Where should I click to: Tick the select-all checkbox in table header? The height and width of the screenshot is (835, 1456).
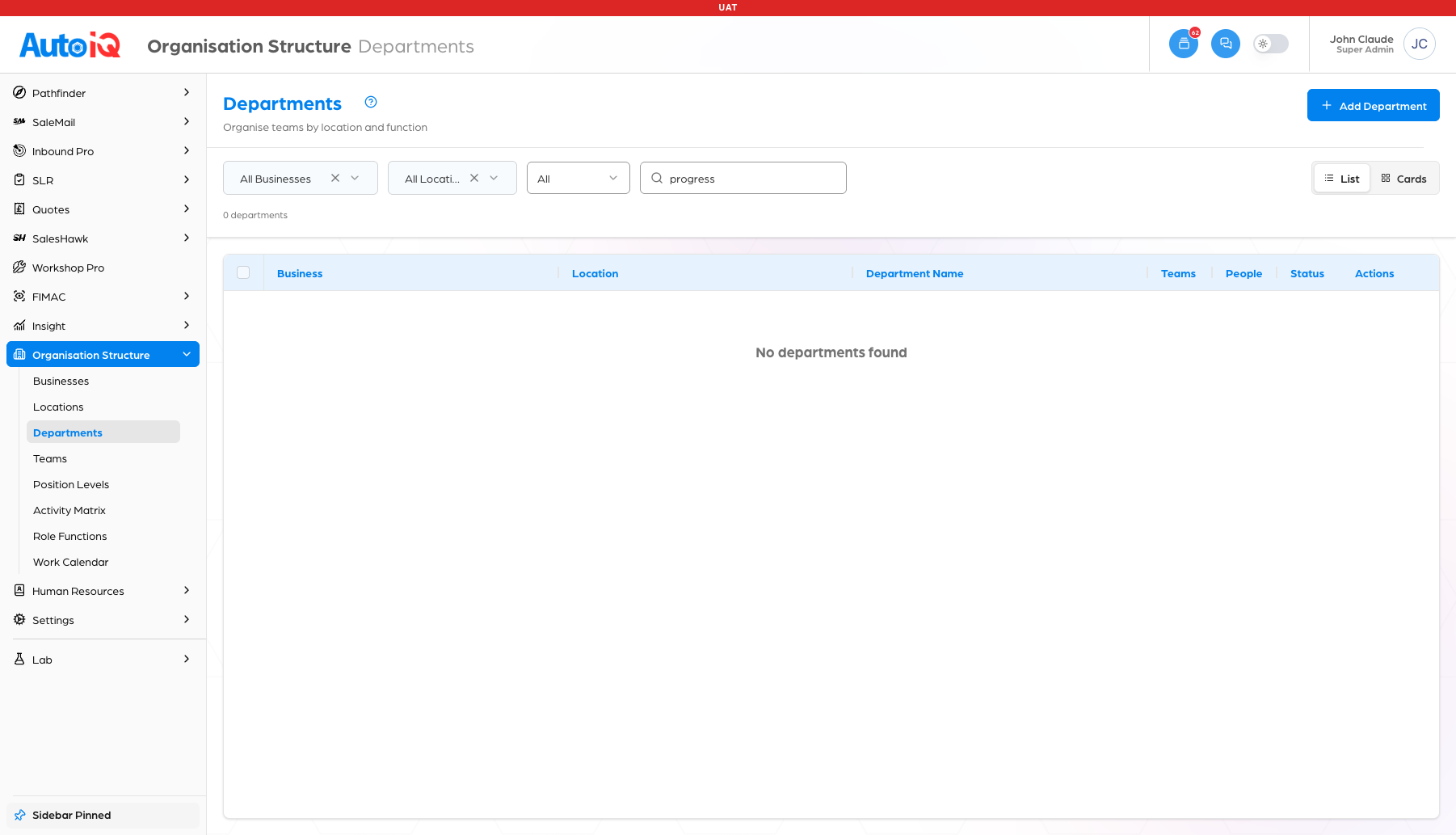coord(243,272)
